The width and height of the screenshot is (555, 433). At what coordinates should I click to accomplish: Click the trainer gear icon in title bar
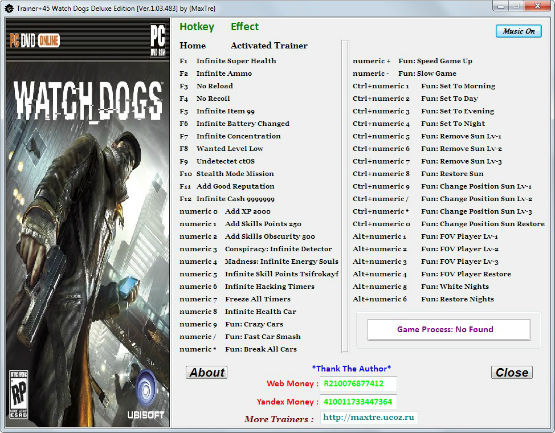[x=9, y=8]
